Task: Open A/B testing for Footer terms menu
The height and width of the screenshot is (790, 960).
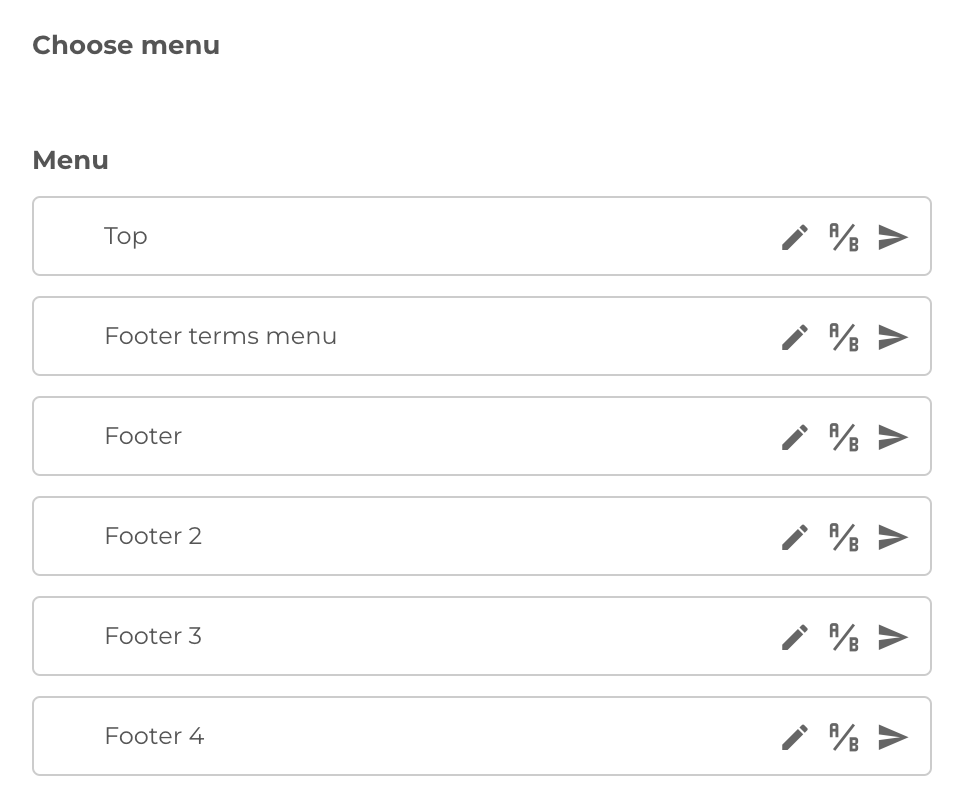Action: [x=843, y=336]
